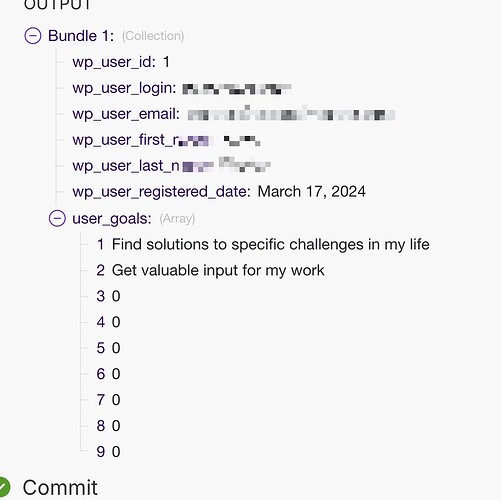Select the wp_user_last_name row
The height and width of the screenshot is (500, 501).
pos(171,166)
